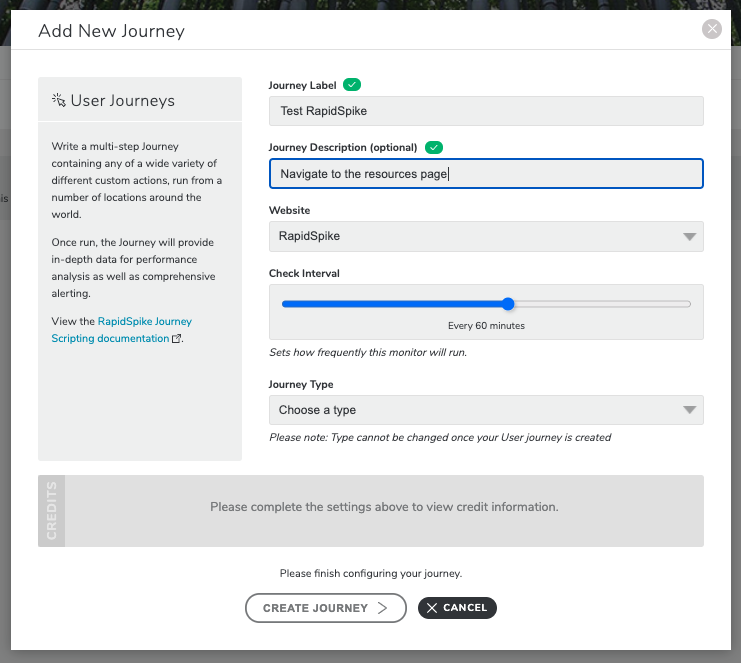Image resolution: width=741 pixels, height=663 pixels.
Task: Select the RapidSpike website combo box
Action: (x=486, y=236)
